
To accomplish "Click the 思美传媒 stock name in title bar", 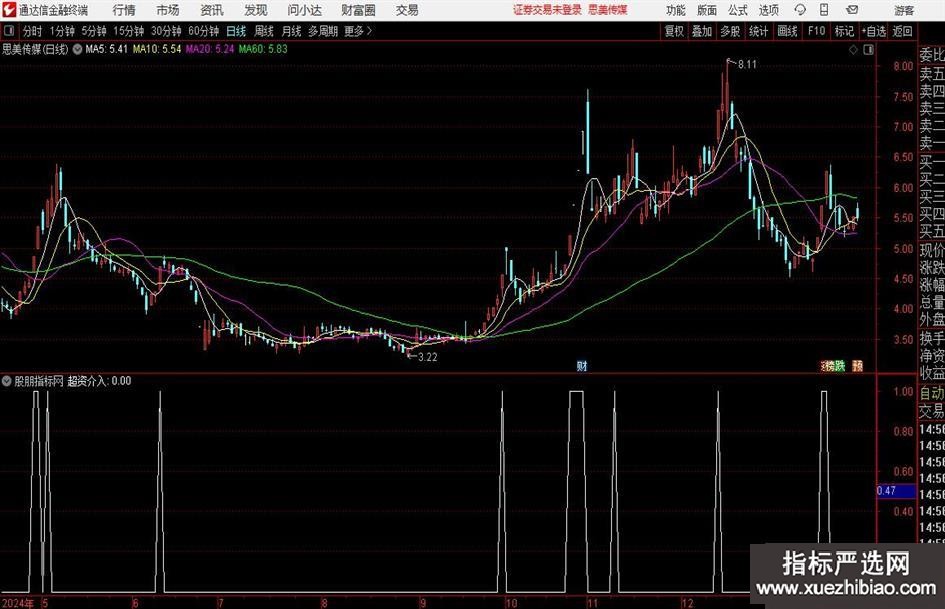I will tap(608, 10).
